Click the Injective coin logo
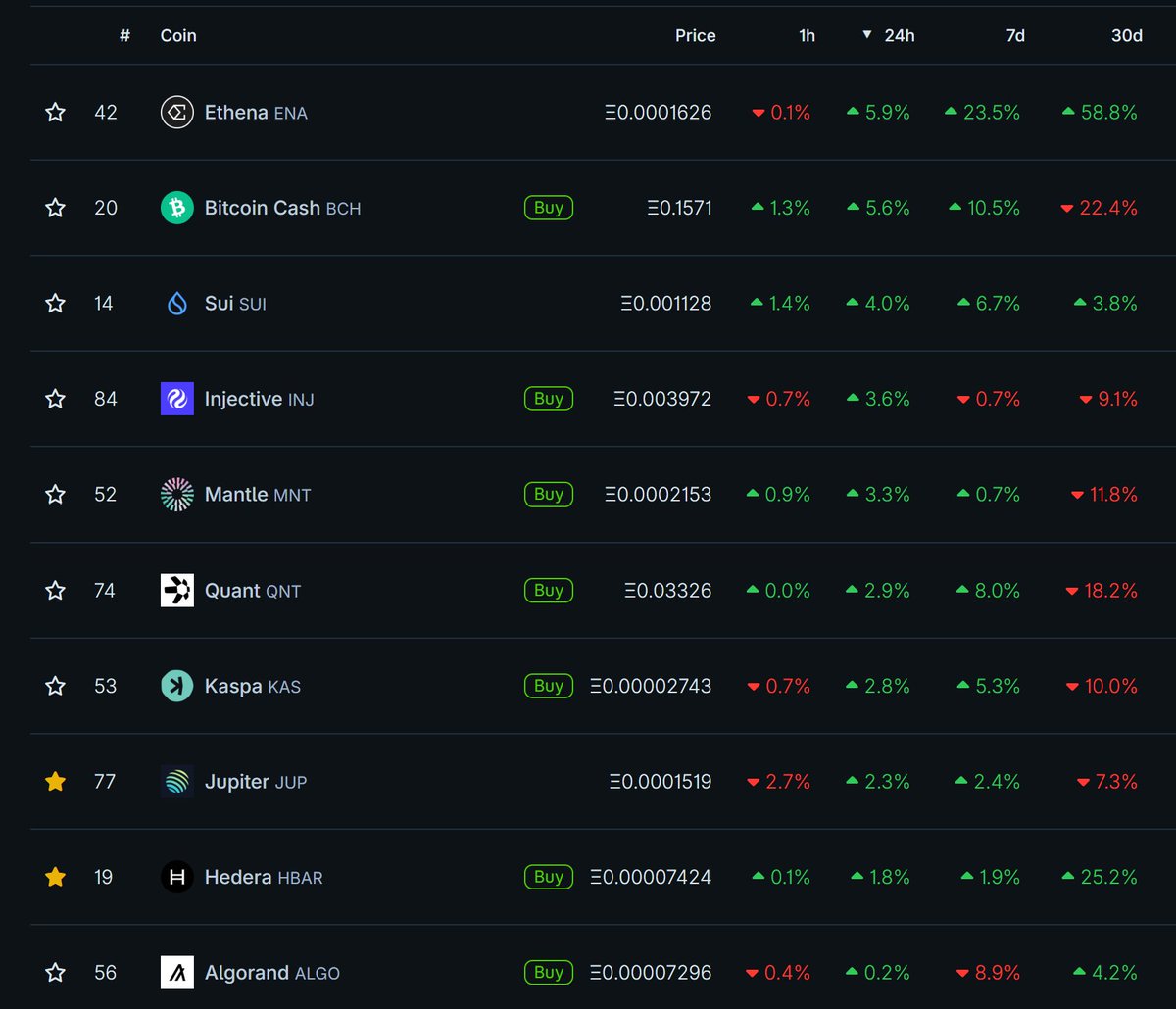 click(177, 399)
